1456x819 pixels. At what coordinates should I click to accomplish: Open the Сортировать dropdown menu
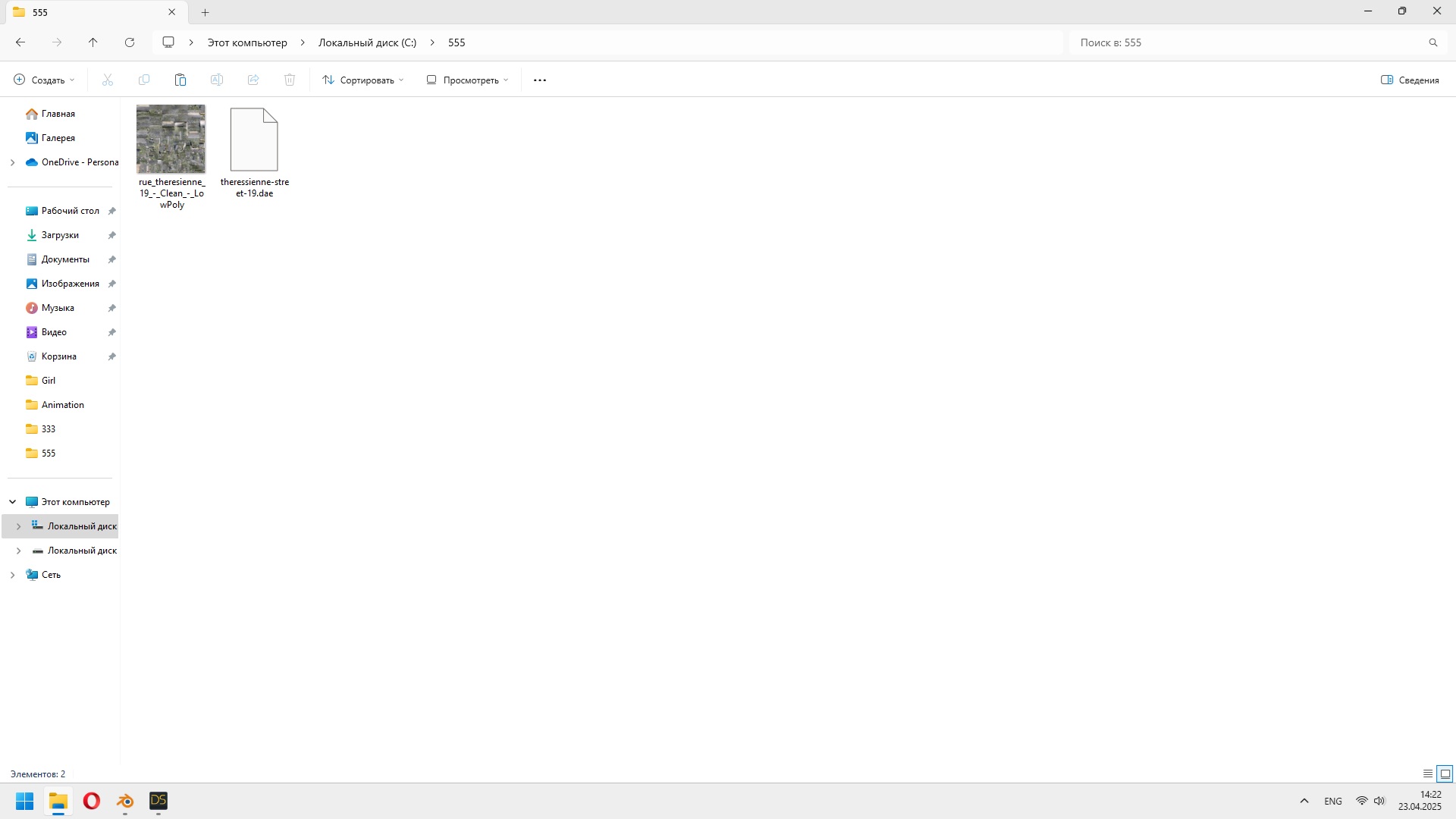363,80
